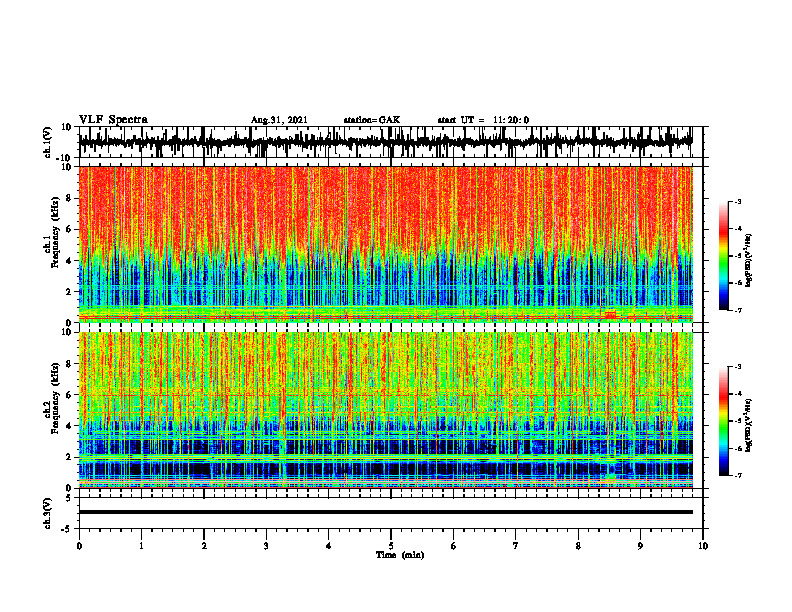Select the date text "Aug.31, 2021"
Image resolution: width=792 pixels, height=612 pixels.
279,120
